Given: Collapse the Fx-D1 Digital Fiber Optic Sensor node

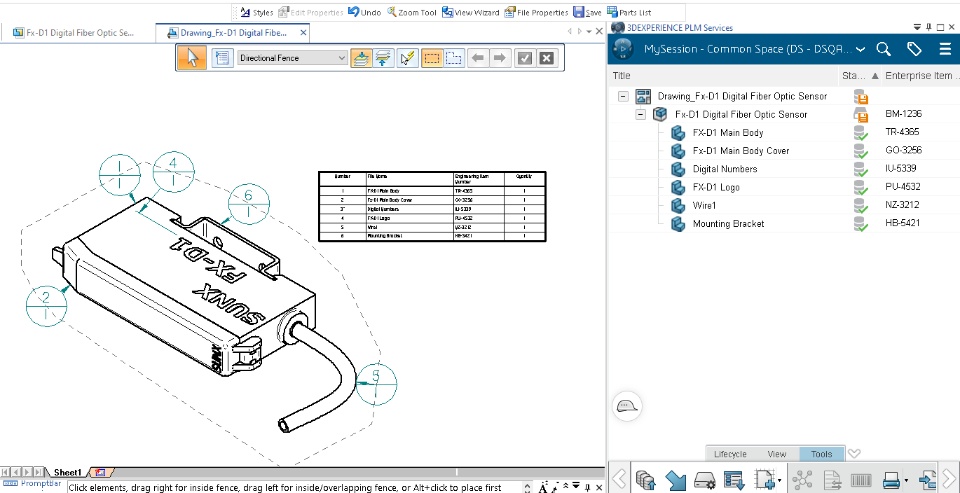Looking at the screenshot, I should click(640, 115).
